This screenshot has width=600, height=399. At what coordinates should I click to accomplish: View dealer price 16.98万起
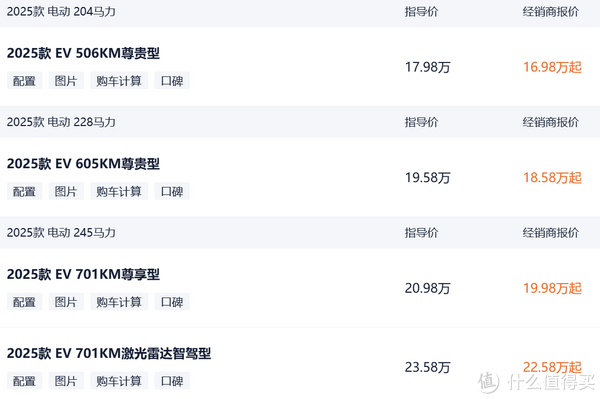(552, 67)
